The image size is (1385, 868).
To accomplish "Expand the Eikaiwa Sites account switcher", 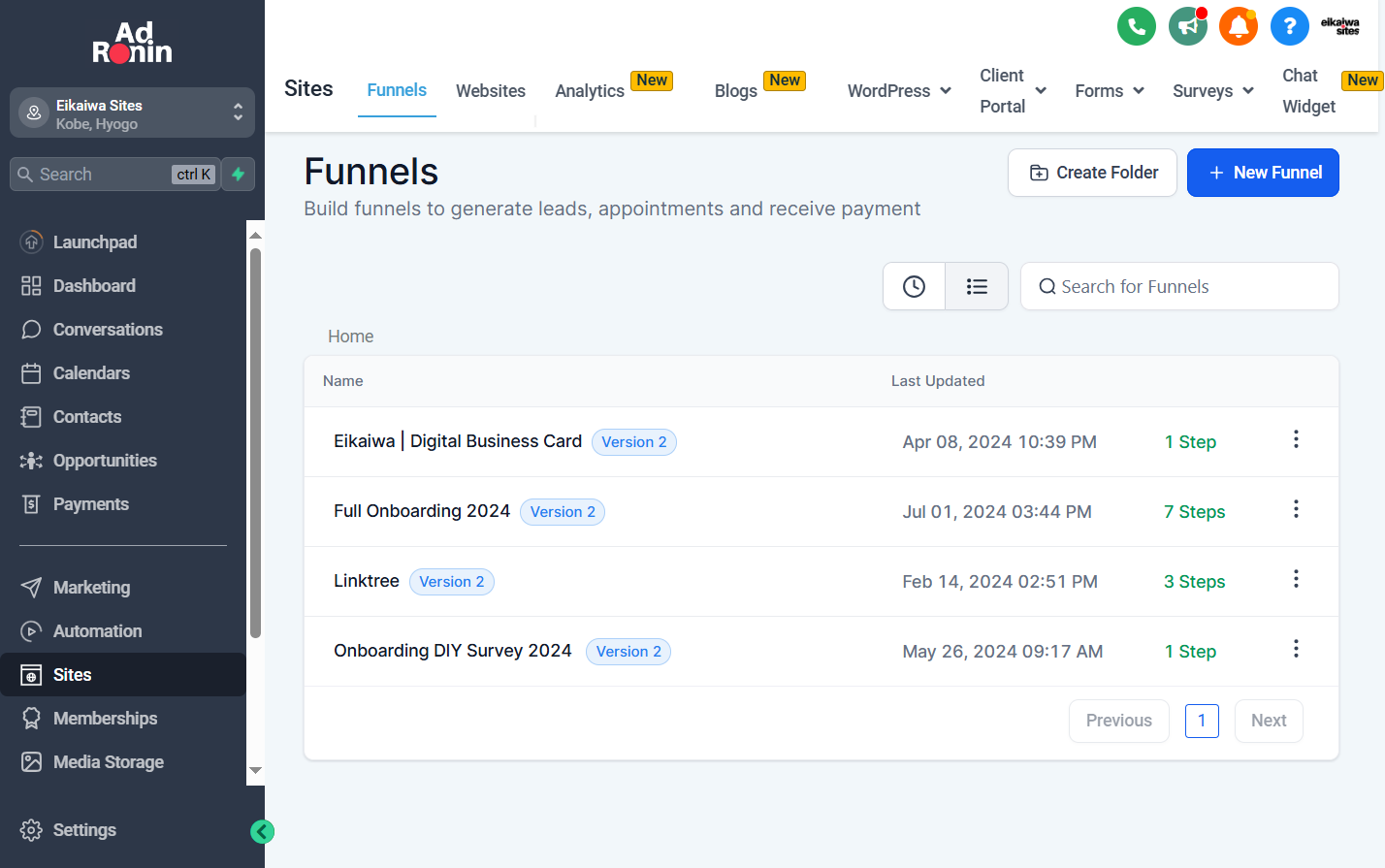I will (132, 113).
